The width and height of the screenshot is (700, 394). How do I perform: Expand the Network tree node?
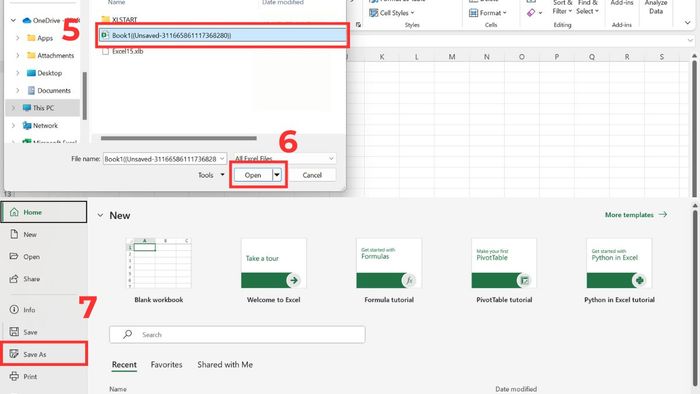(x=13, y=125)
